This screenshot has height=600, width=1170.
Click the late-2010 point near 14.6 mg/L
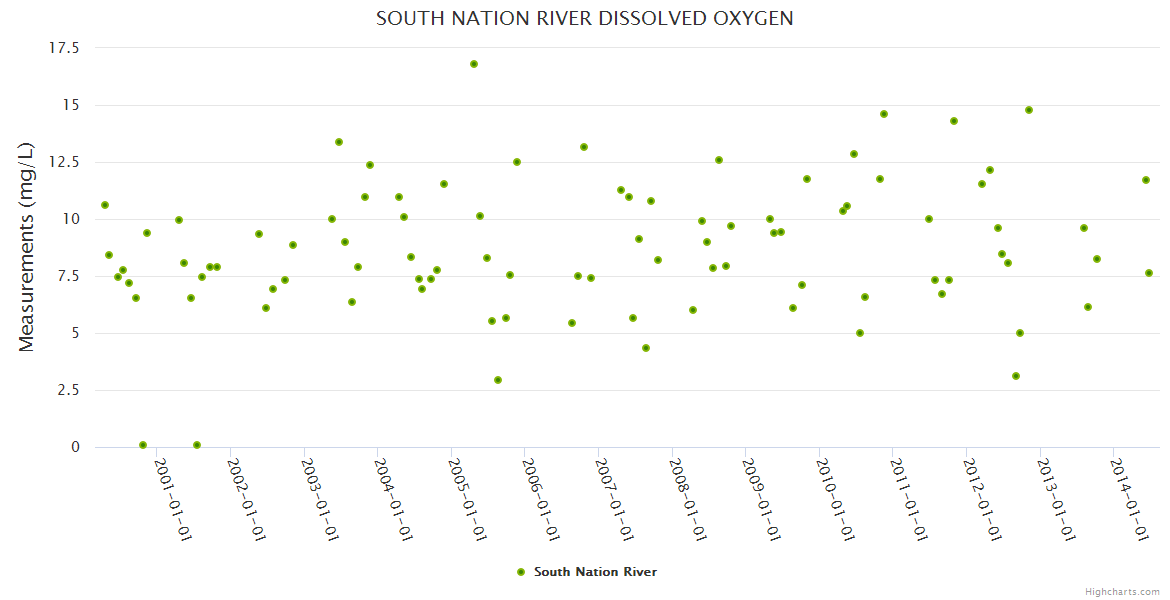pyautogui.click(x=884, y=114)
